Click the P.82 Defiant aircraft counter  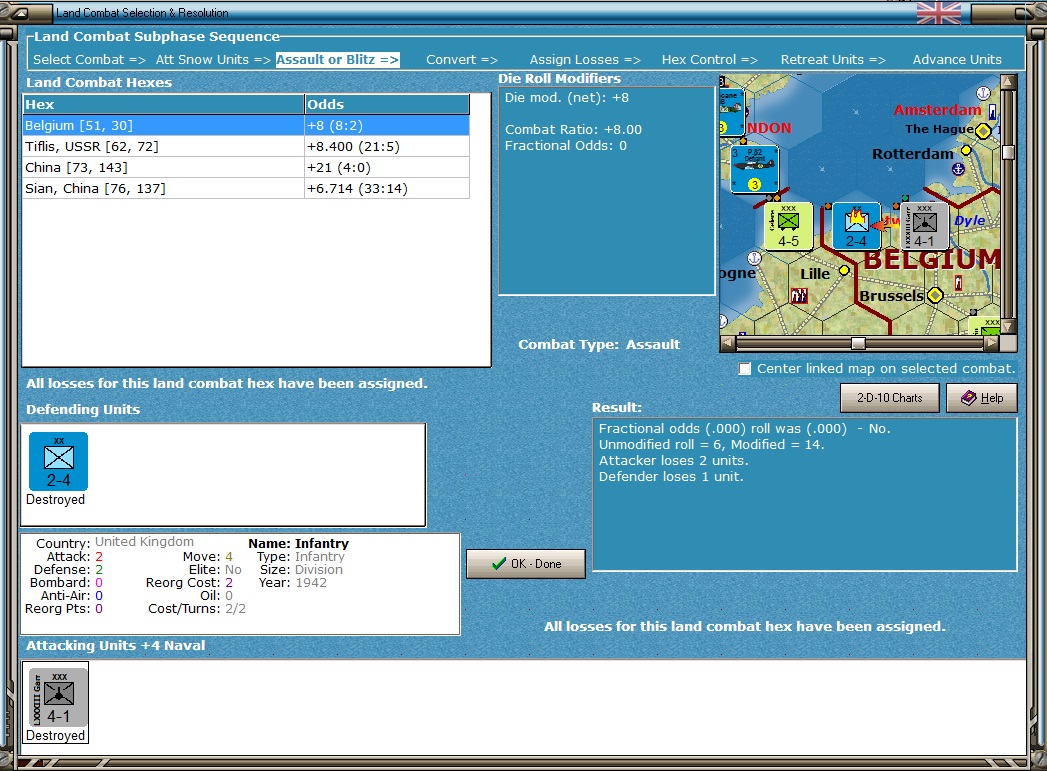[x=755, y=170]
